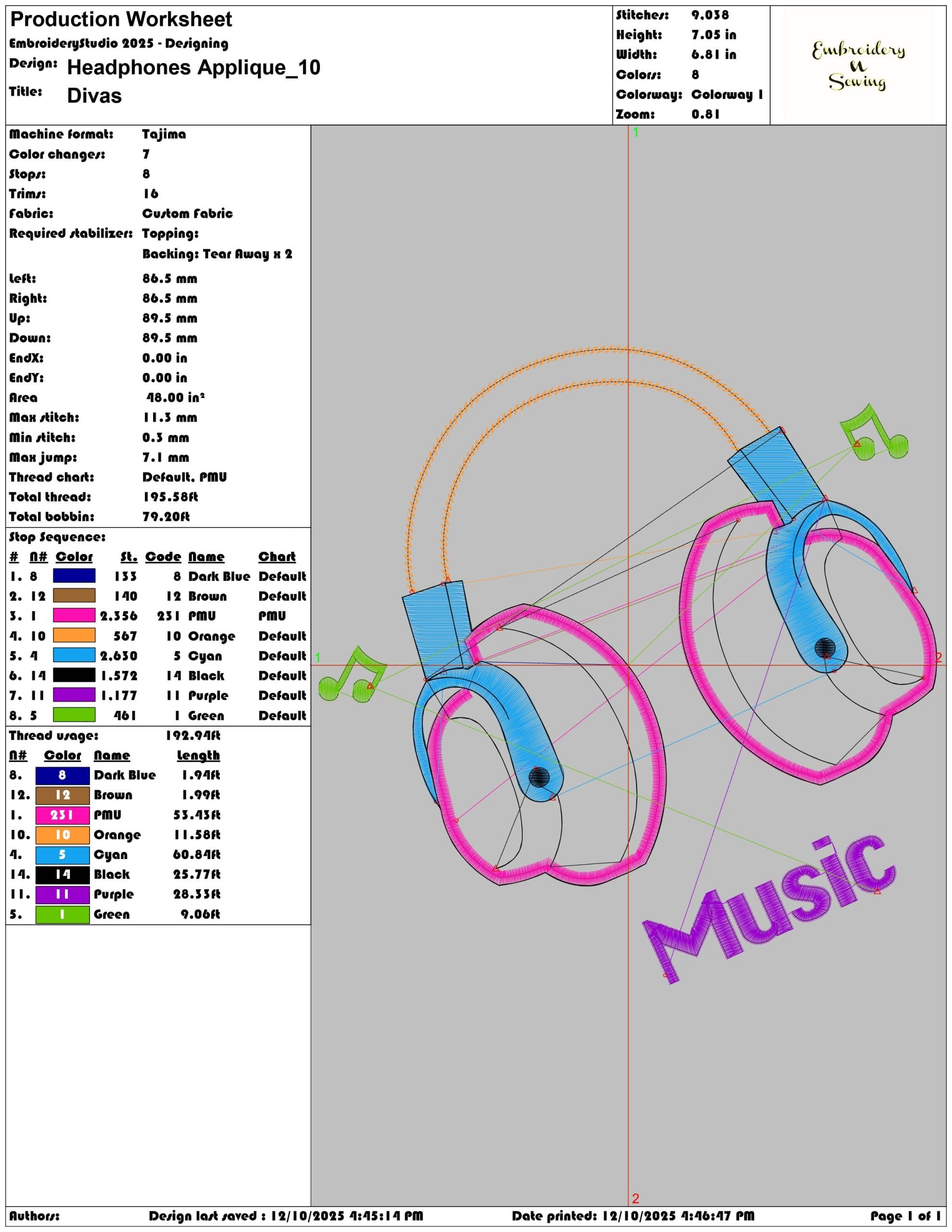
Task: Click the title value Divas
Action: tap(94, 95)
